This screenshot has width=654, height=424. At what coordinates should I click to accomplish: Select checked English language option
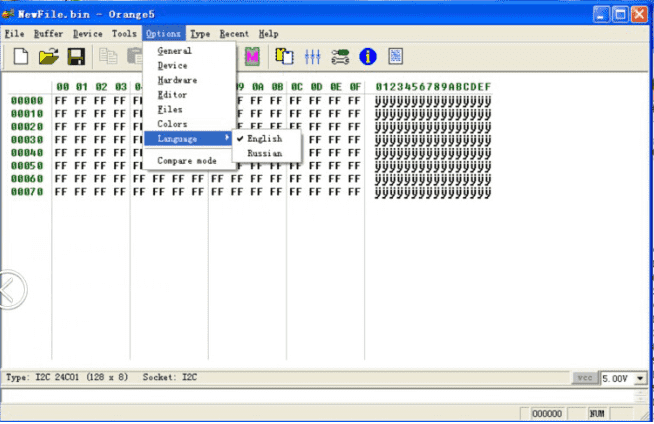click(x=266, y=138)
